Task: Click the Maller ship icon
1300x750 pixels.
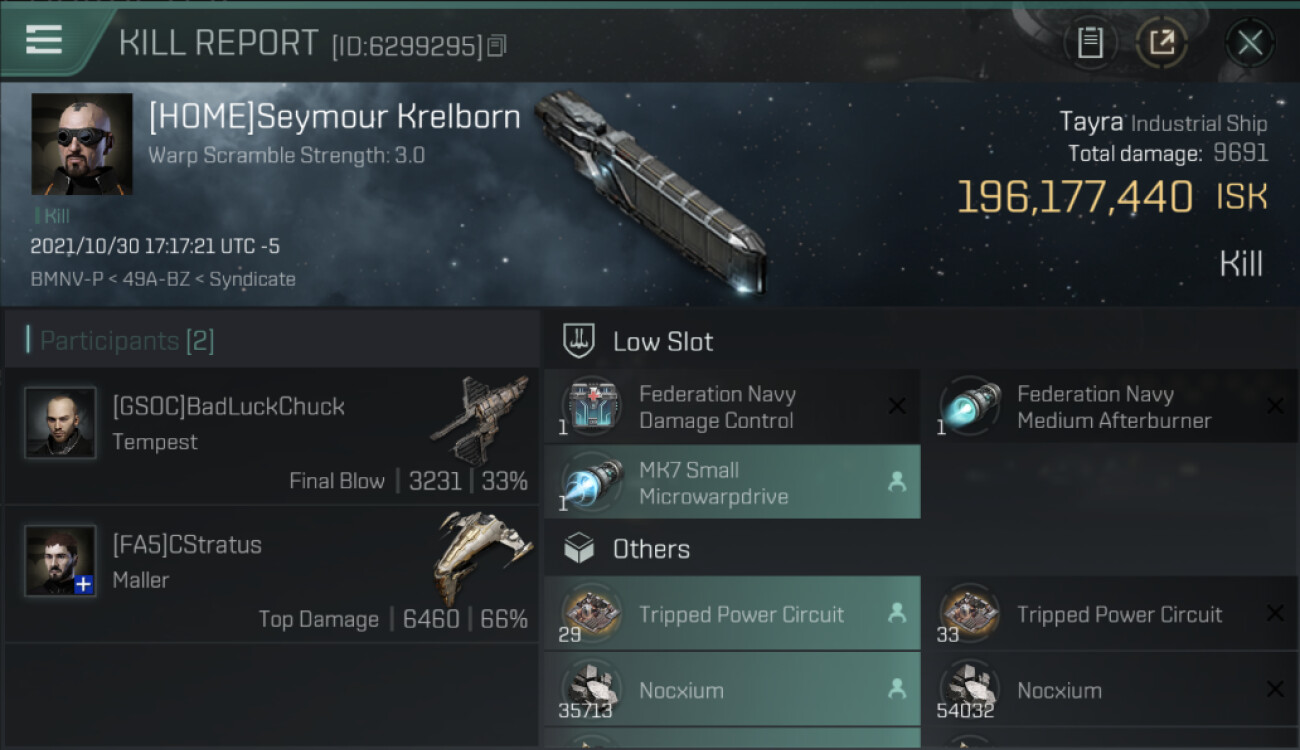Action: click(x=482, y=556)
